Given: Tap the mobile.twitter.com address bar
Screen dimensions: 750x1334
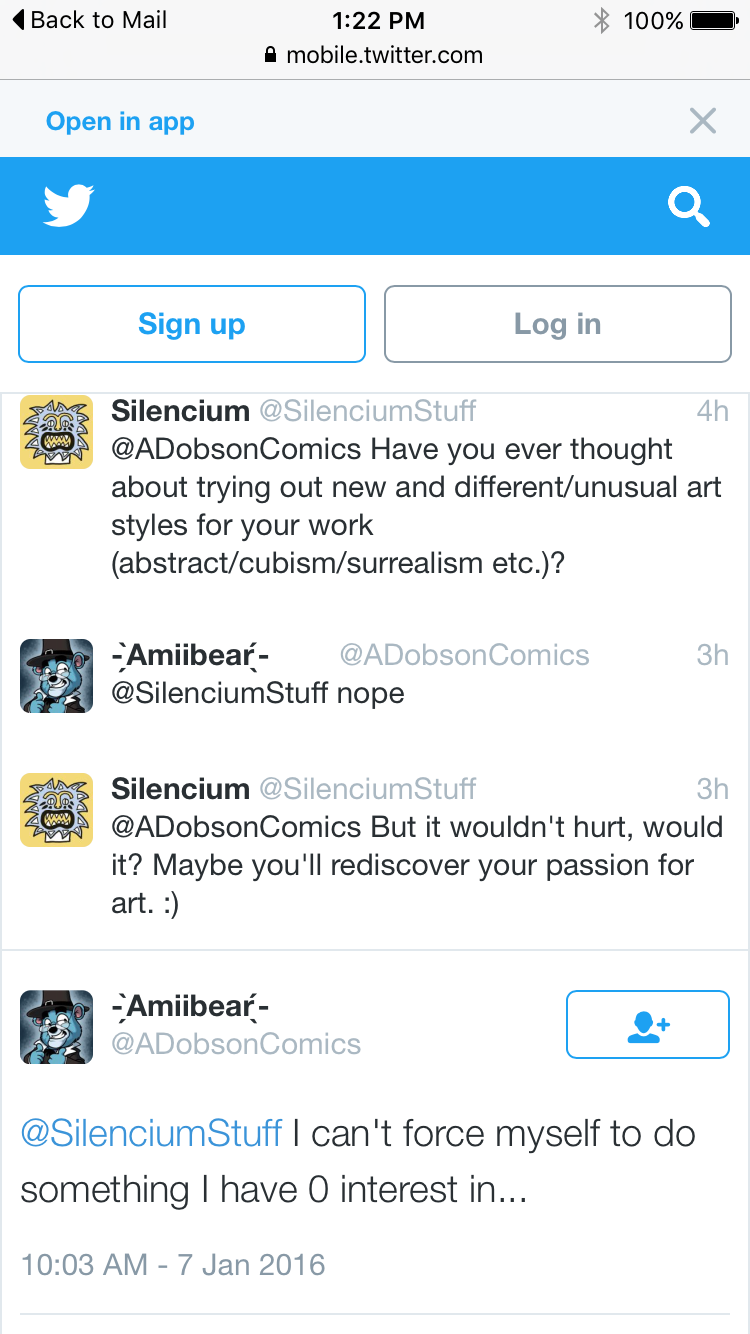Looking at the screenshot, I should pyautogui.click(x=375, y=55).
